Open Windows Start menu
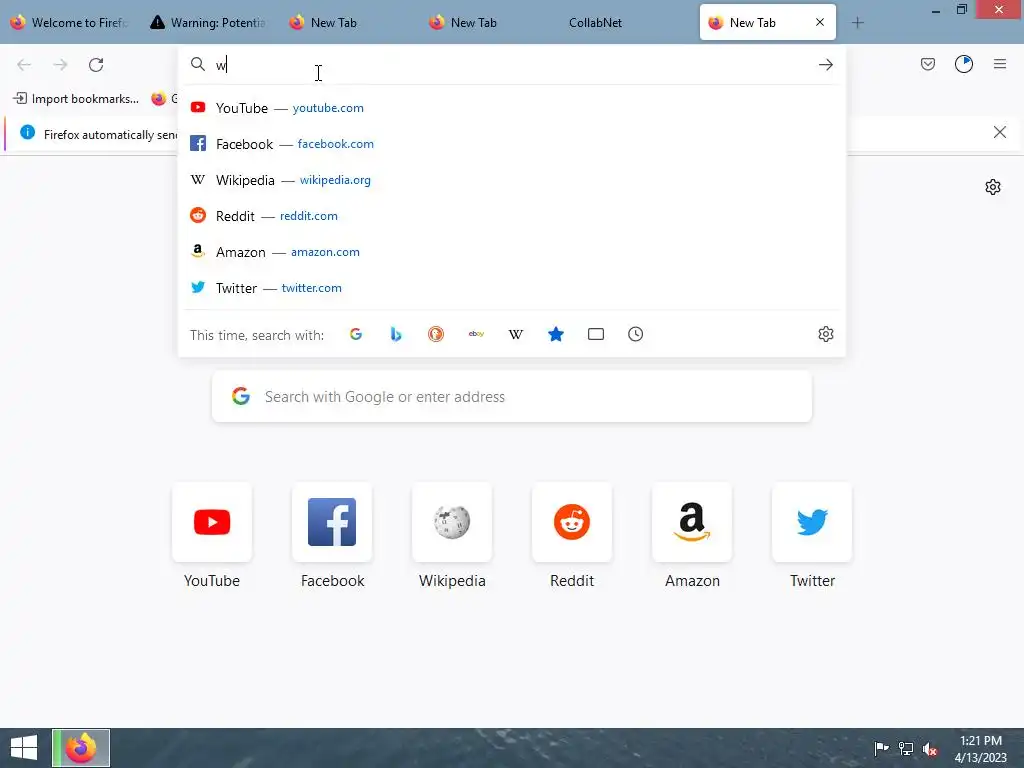The height and width of the screenshot is (768, 1024). tap(24, 748)
